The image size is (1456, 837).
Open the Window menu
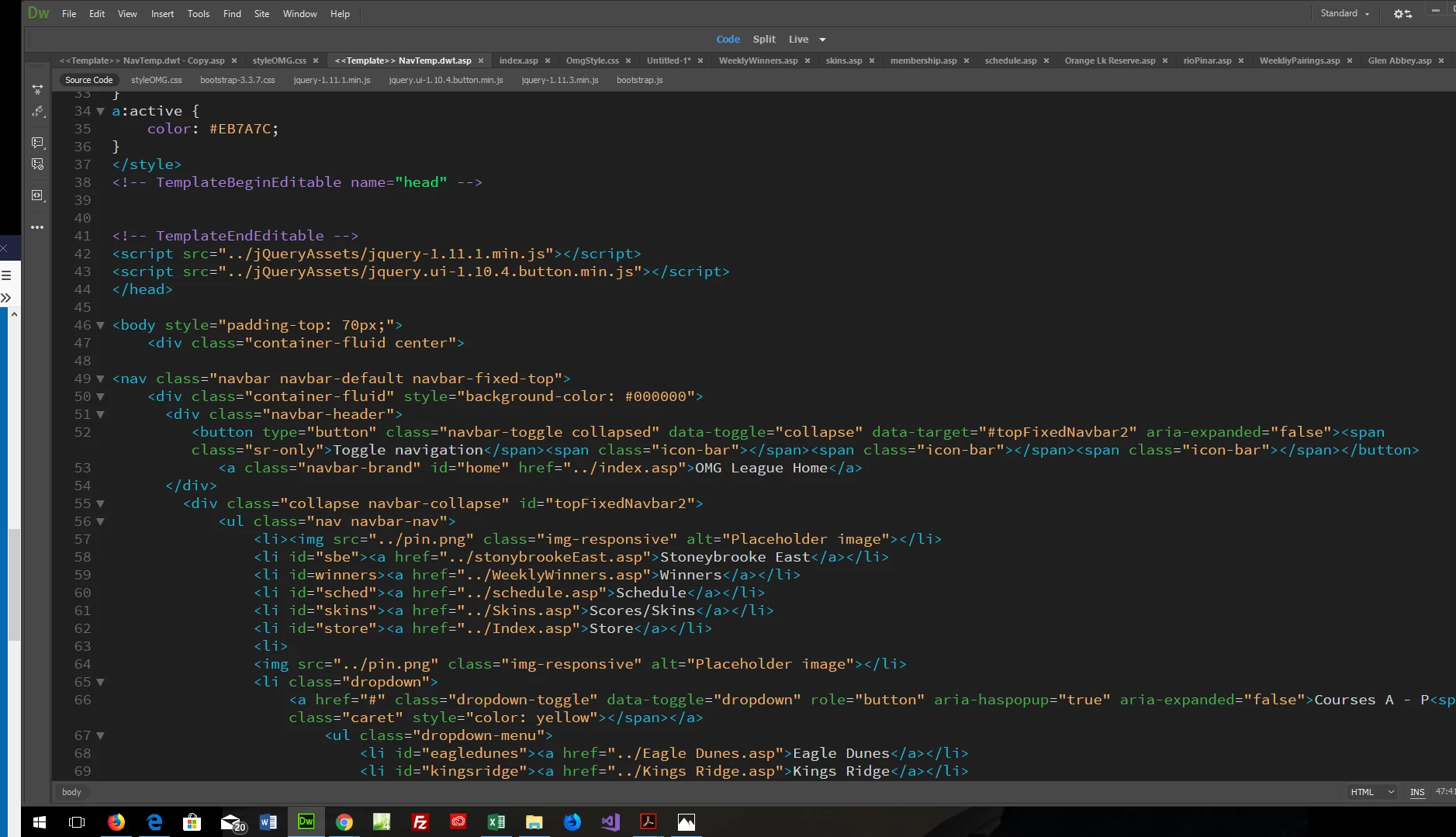[x=300, y=14]
